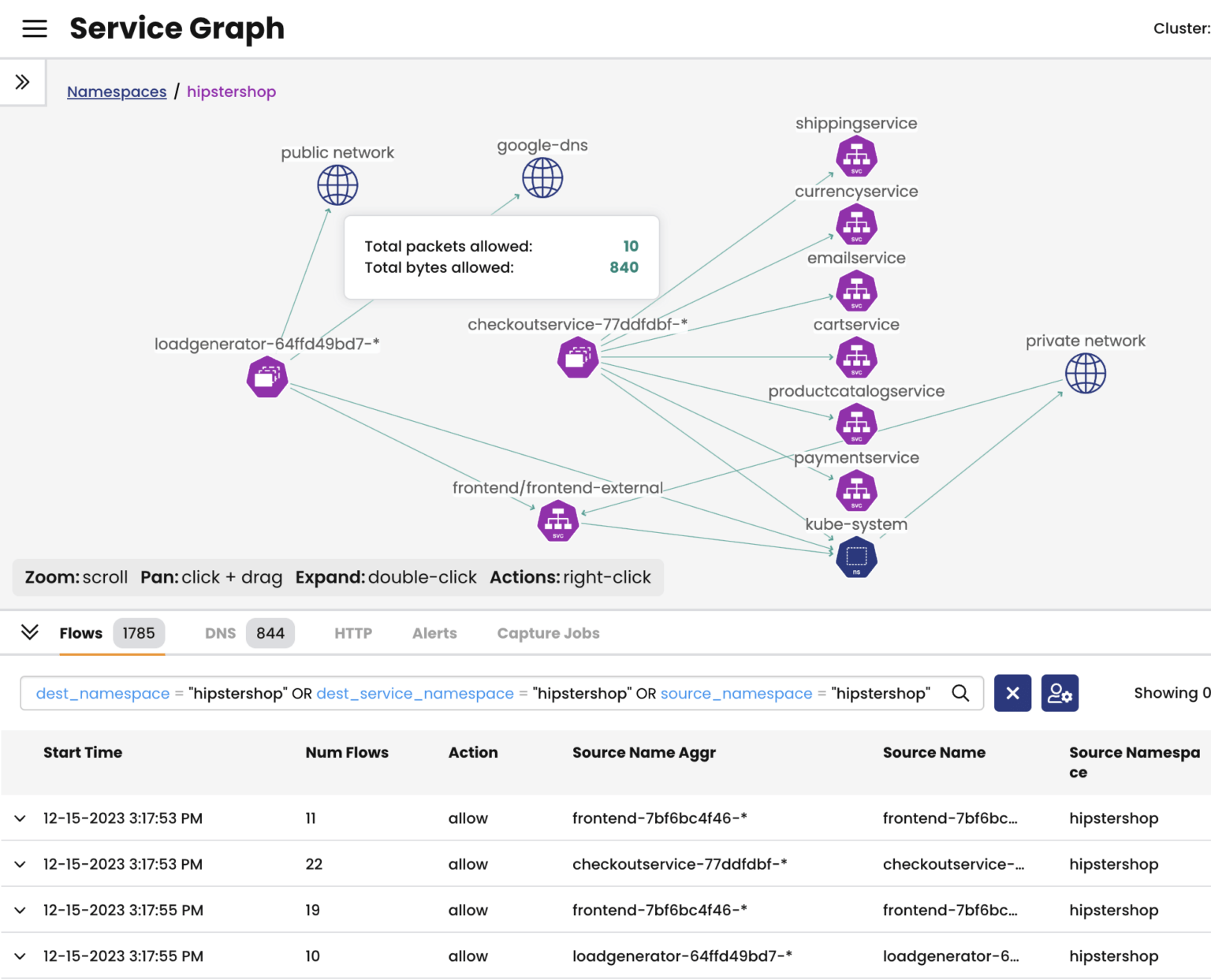
Task: Click the loadgenerator-64ffd49bd7-* source name aggr cell
Action: tap(682, 956)
